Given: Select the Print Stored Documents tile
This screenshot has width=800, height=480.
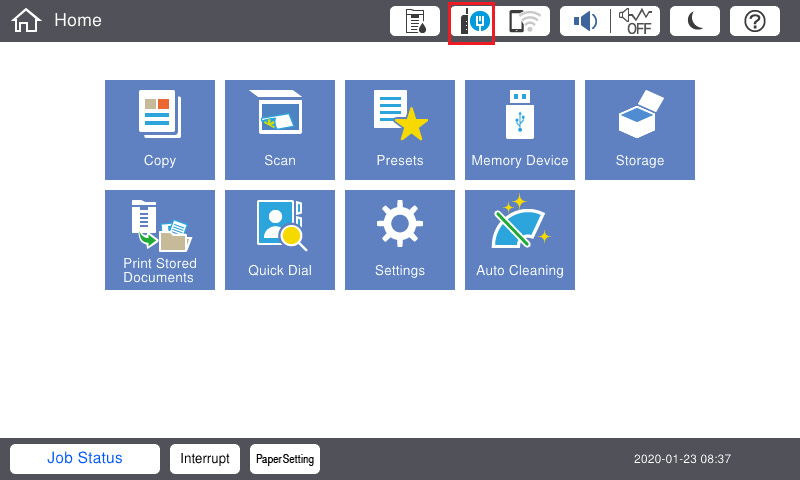Looking at the screenshot, I should (160, 240).
